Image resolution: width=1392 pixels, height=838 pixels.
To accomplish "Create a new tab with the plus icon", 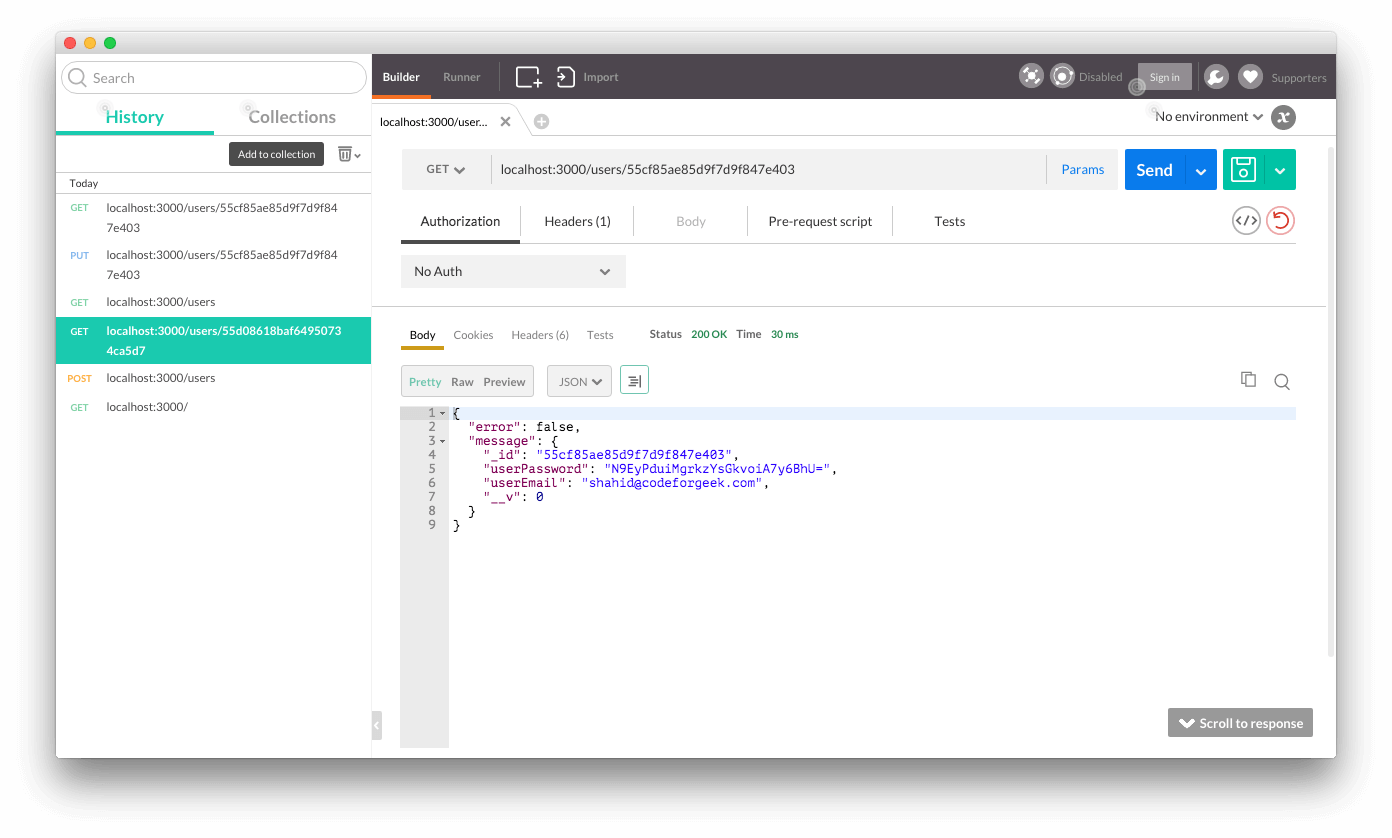I will (x=541, y=121).
